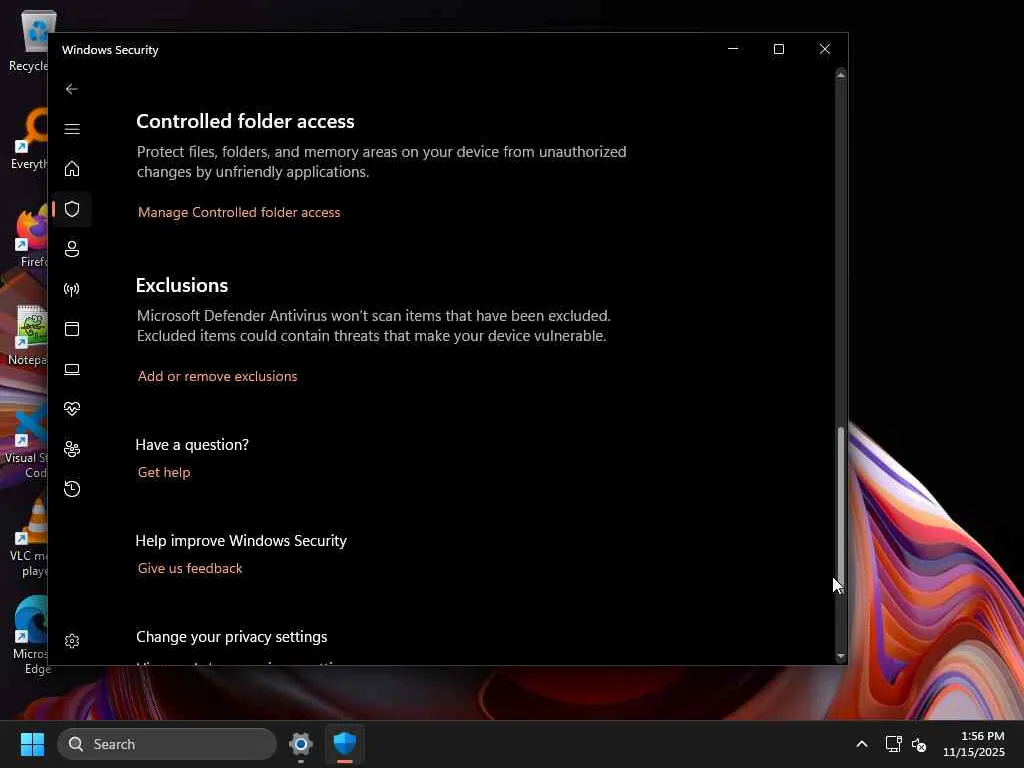Minimize the Windows Security window
The image size is (1024, 768).
click(x=733, y=49)
